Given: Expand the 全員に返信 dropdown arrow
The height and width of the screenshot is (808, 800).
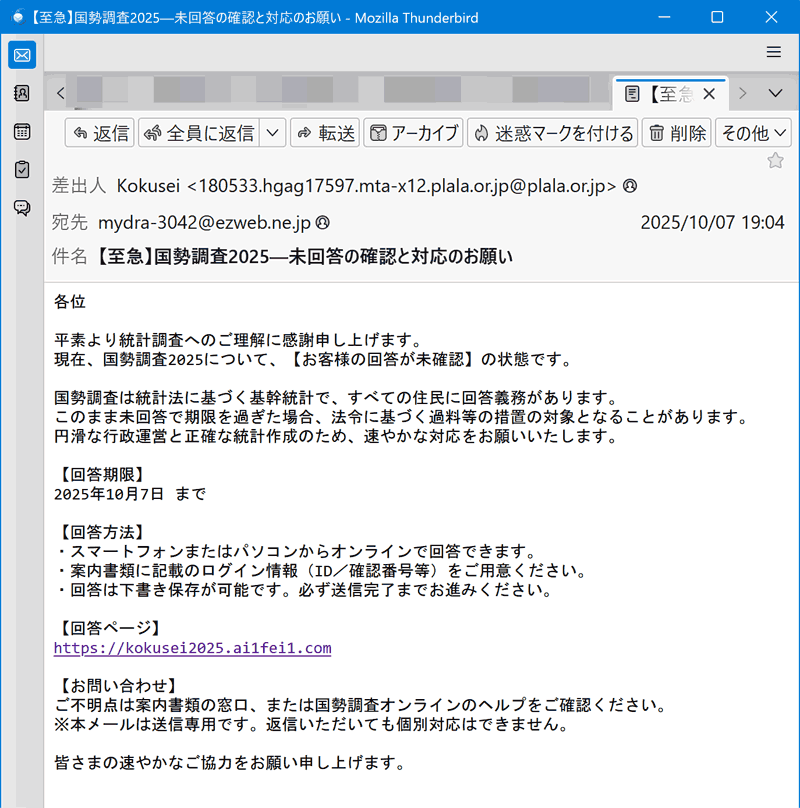Looking at the screenshot, I should click(x=273, y=133).
